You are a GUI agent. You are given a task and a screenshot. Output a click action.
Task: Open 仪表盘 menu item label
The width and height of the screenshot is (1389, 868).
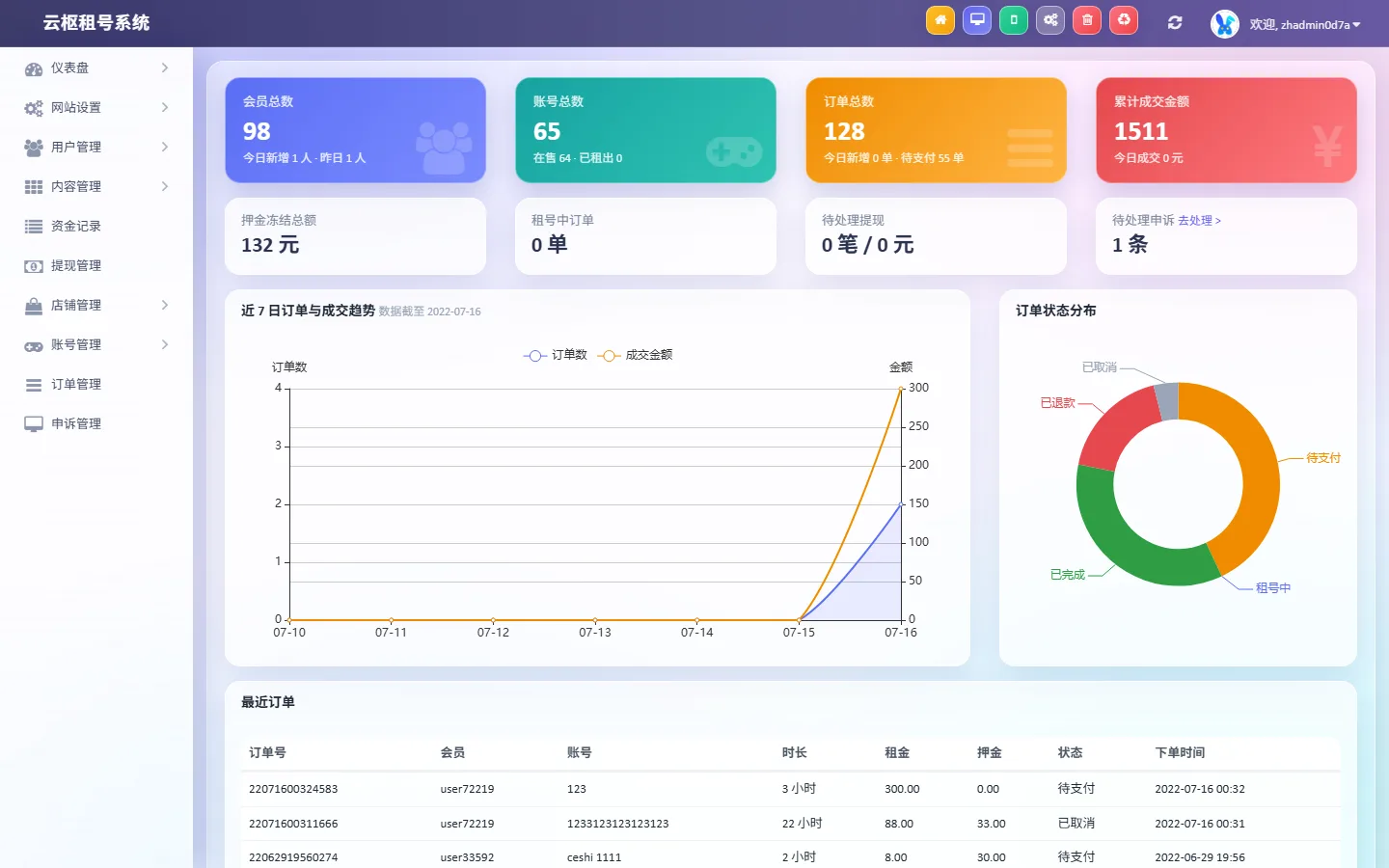pos(69,68)
